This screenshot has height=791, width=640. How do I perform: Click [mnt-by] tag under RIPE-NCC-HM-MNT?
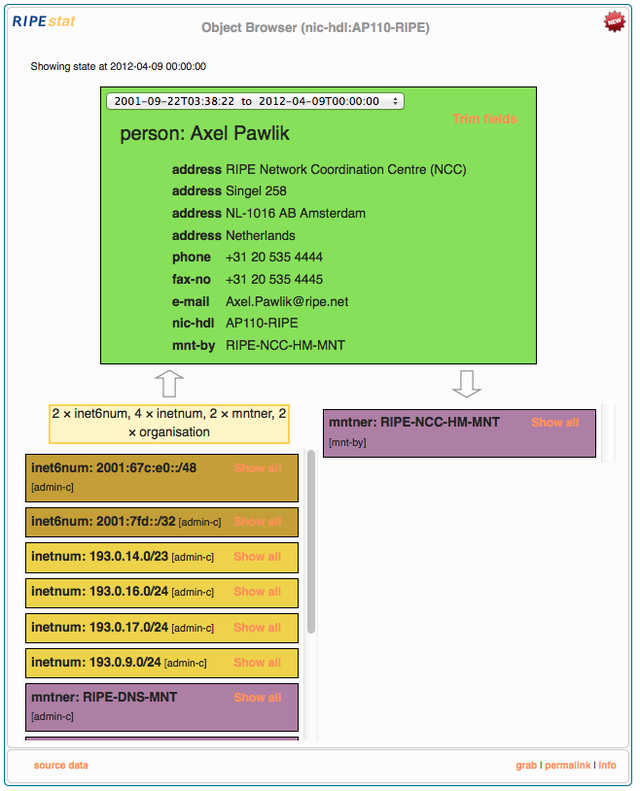click(x=347, y=443)
